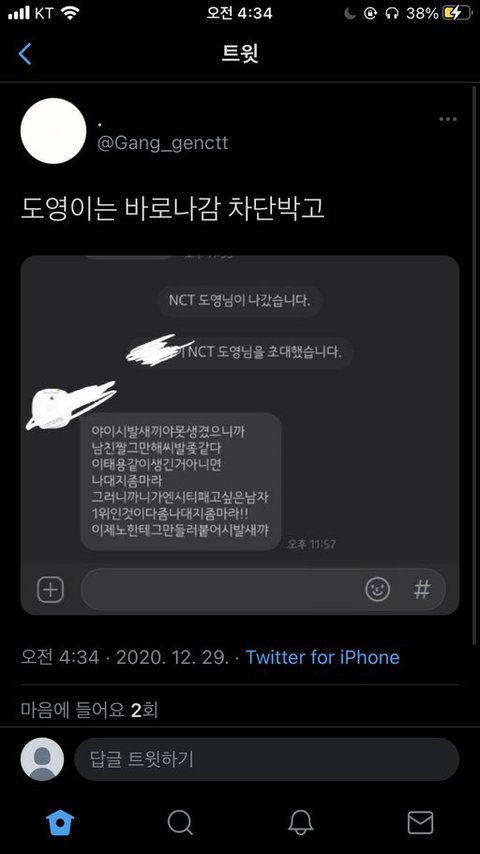Open the three-dot tweet options menu

(448, 119)
